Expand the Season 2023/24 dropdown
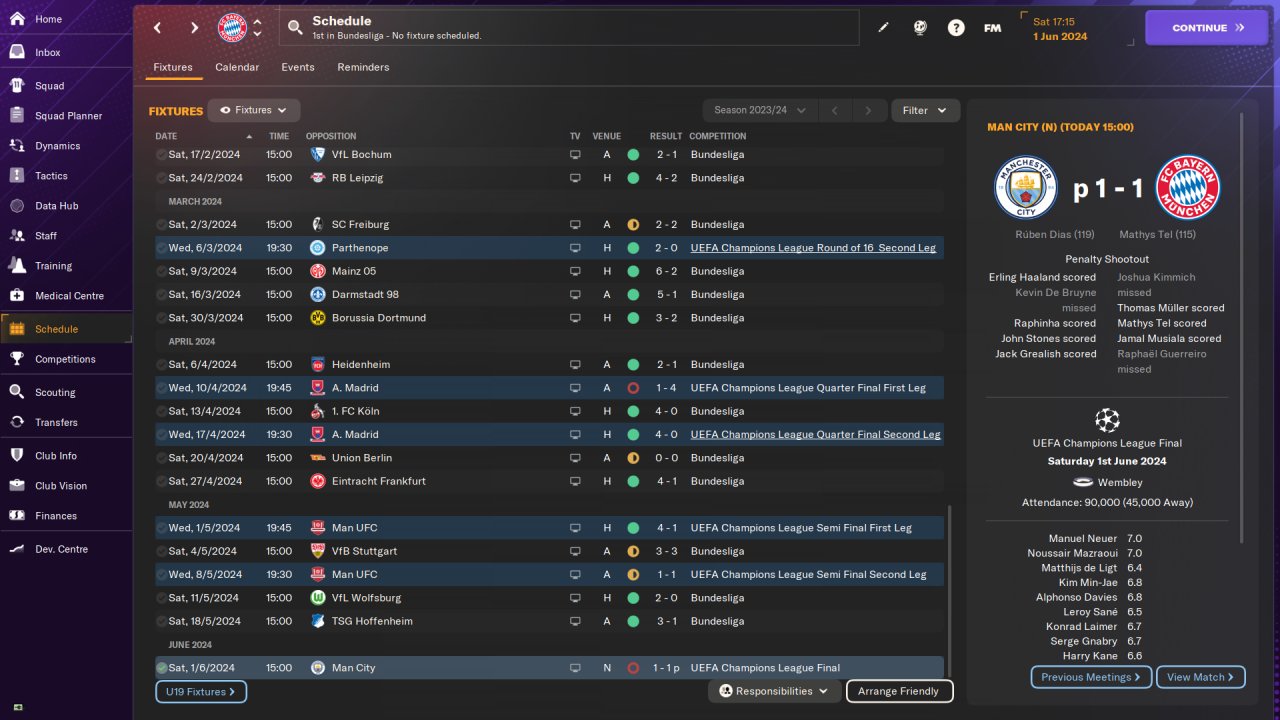This screenshot has width=1280, height=720. (760, 110)
